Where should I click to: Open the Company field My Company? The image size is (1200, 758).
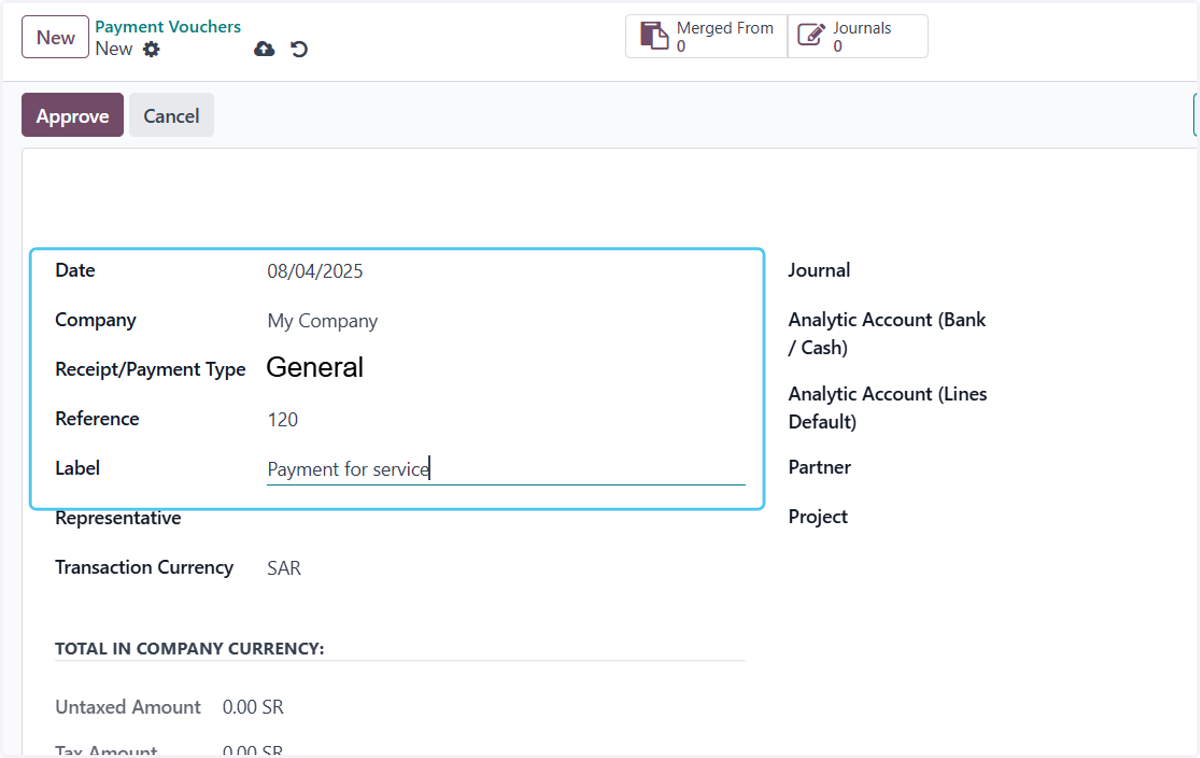coord(506,321)
